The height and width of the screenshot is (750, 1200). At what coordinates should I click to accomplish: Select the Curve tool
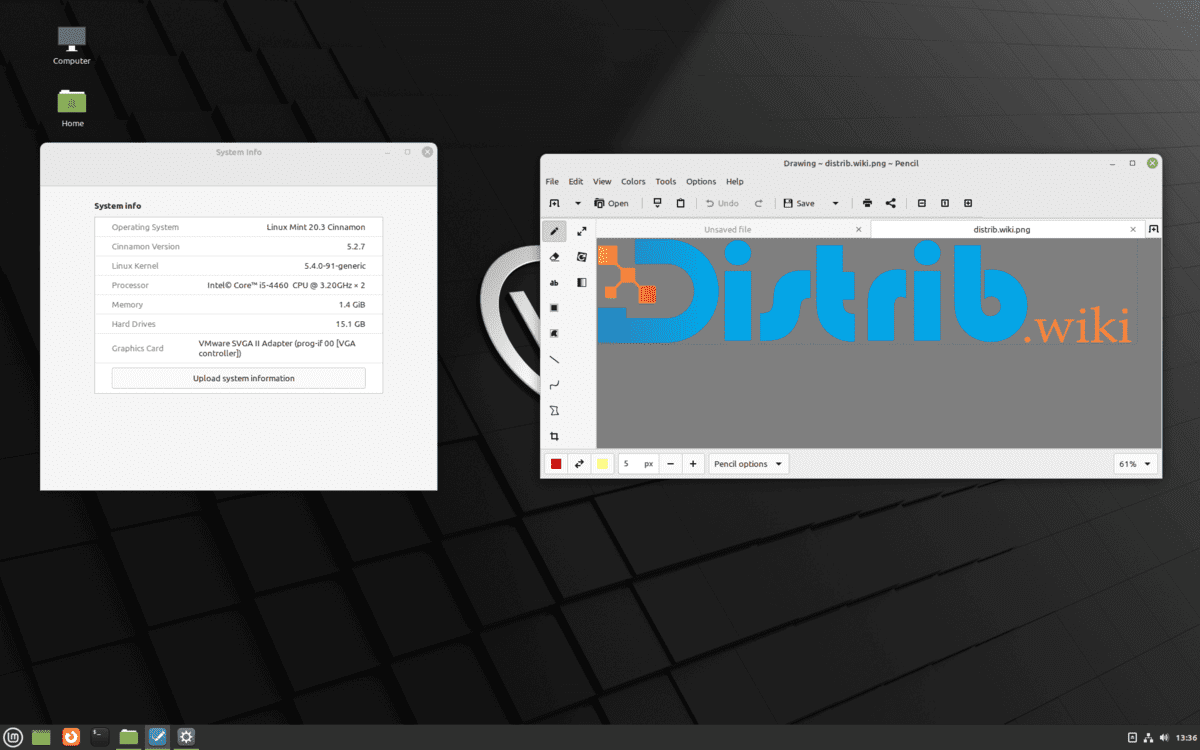pyautogui.click(x=554, y=385)
